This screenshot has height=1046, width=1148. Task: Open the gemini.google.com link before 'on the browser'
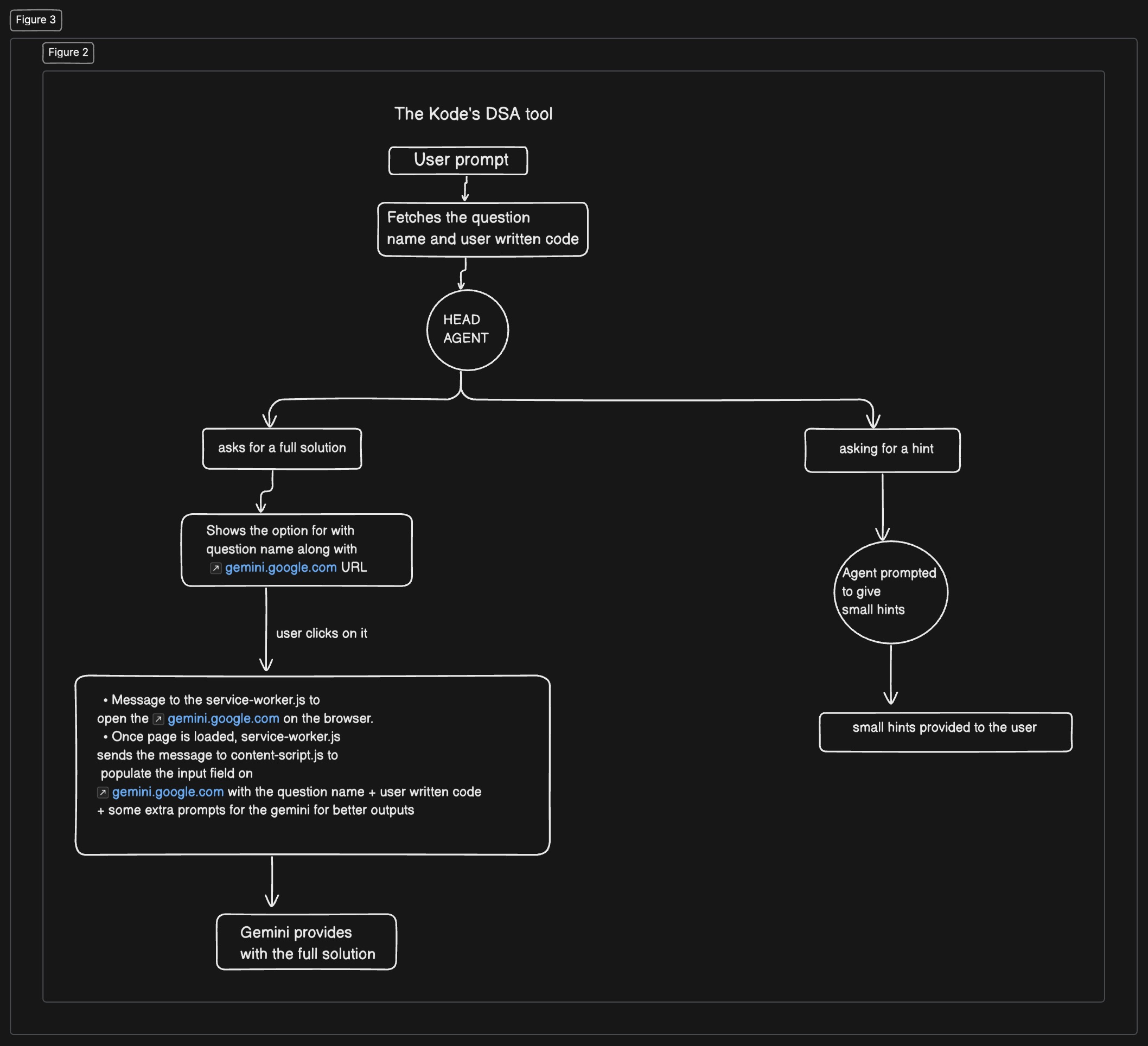click(223, 719)
